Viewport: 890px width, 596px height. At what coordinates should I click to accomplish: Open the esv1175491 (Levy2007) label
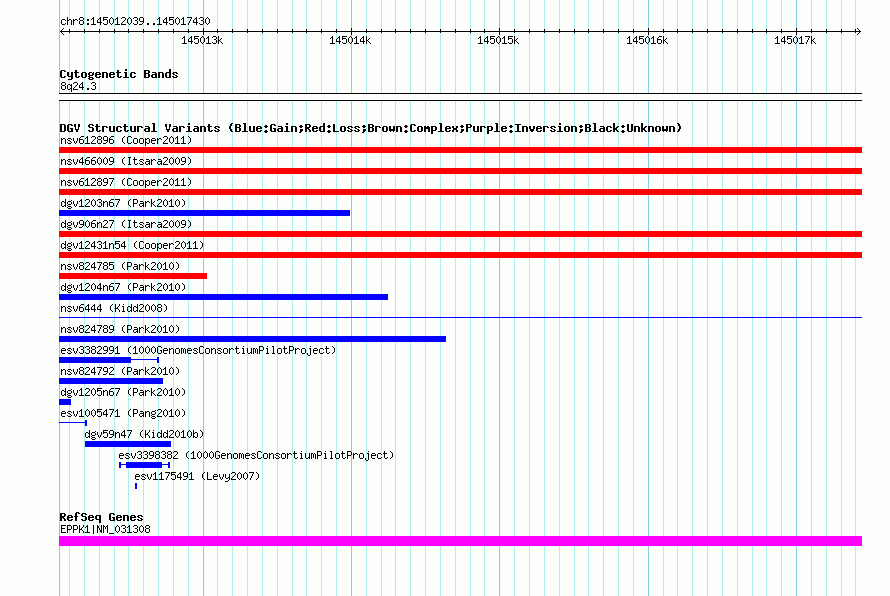tap(197, 476)
